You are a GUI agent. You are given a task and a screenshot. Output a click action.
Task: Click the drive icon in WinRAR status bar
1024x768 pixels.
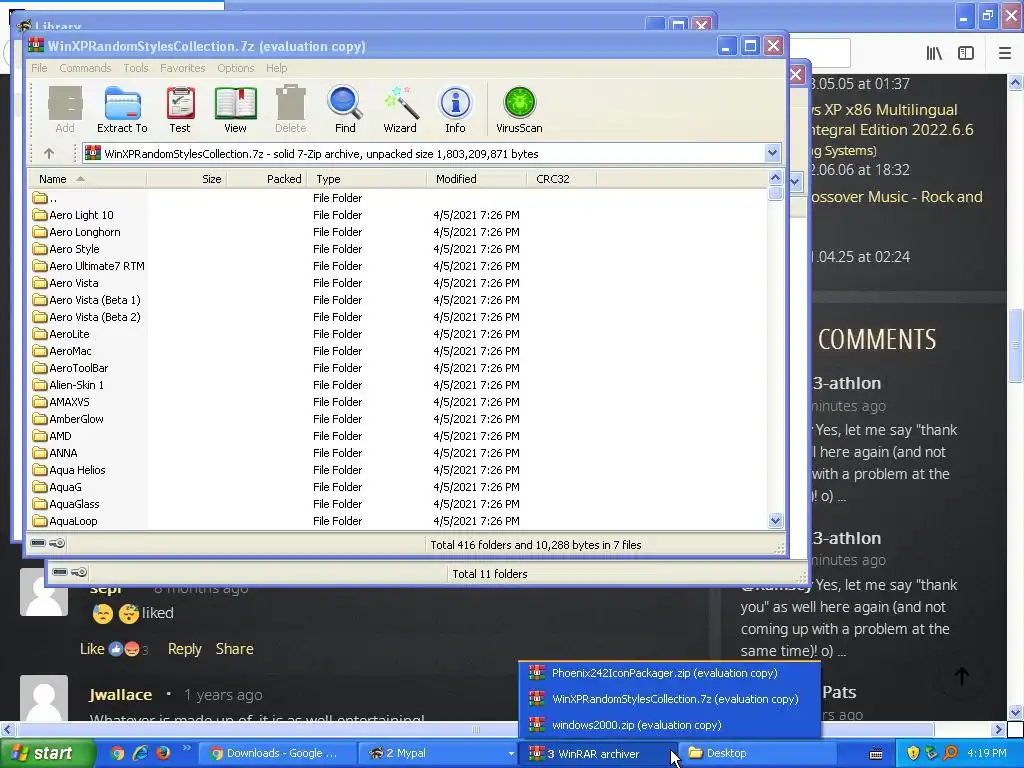tap(38, 543)
